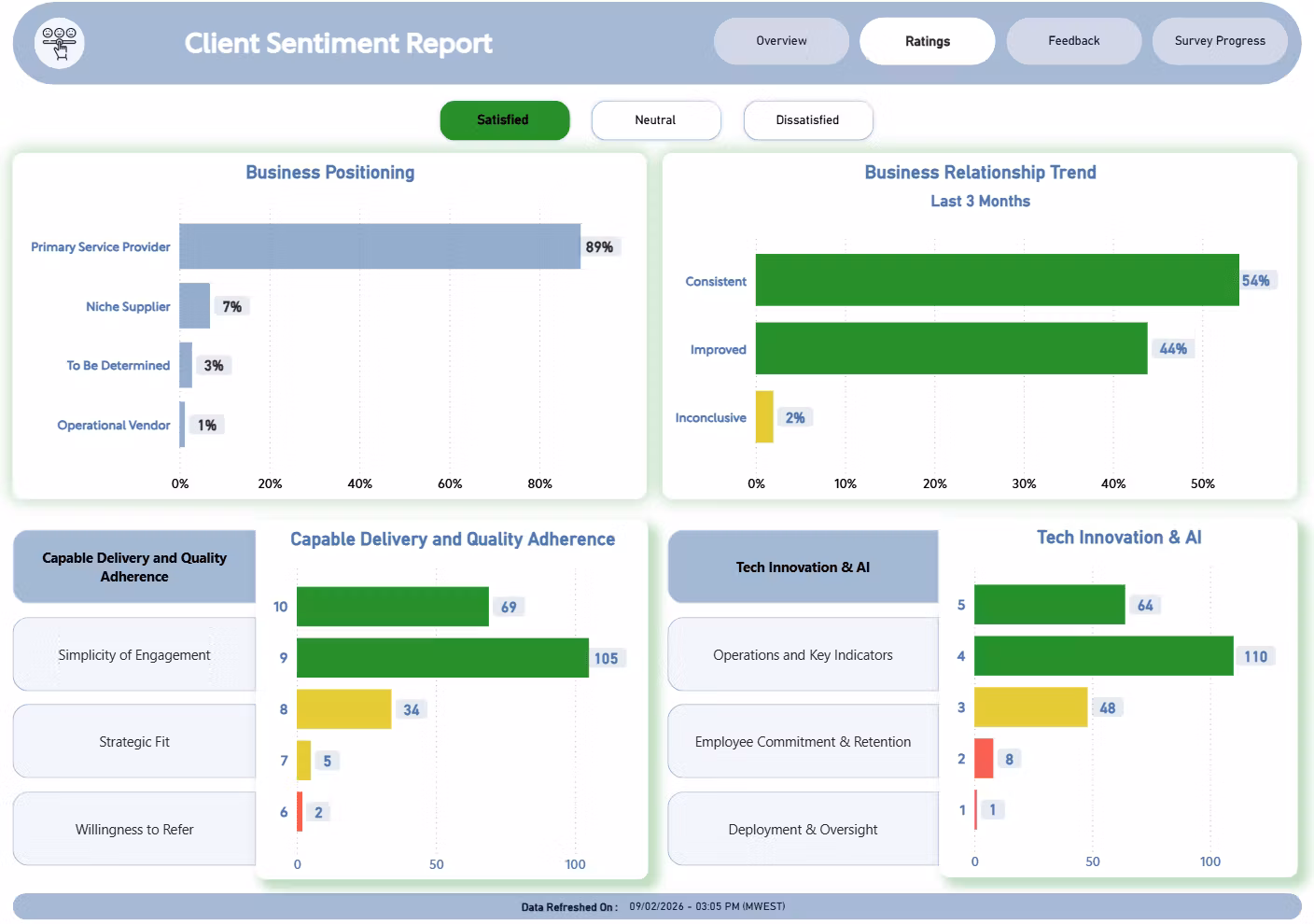Click the survey feedback logo icon
This screenshot has width=1314, height=924.
(x=60, y=43)
